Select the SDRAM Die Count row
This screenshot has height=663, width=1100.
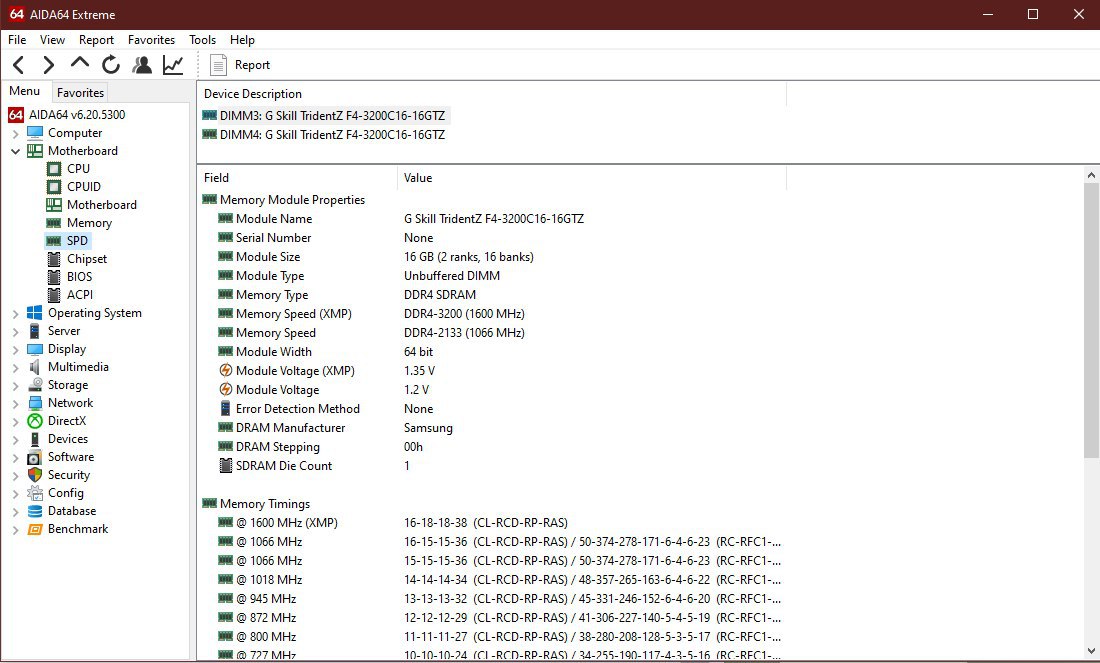coord(491,466)
